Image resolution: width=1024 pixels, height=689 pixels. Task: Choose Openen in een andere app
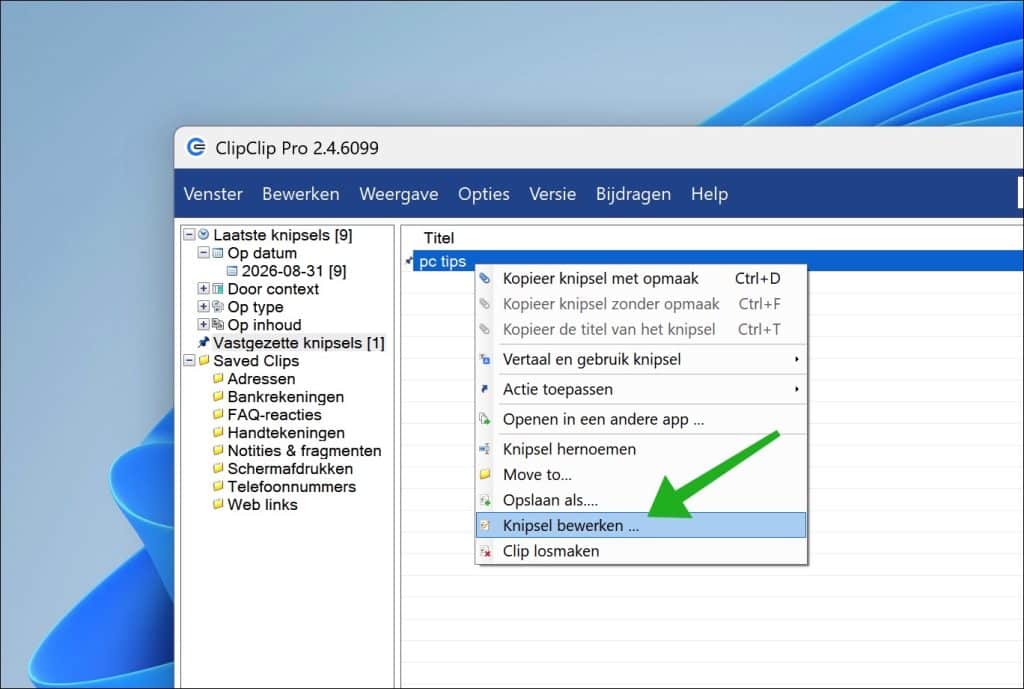point(641,419)
